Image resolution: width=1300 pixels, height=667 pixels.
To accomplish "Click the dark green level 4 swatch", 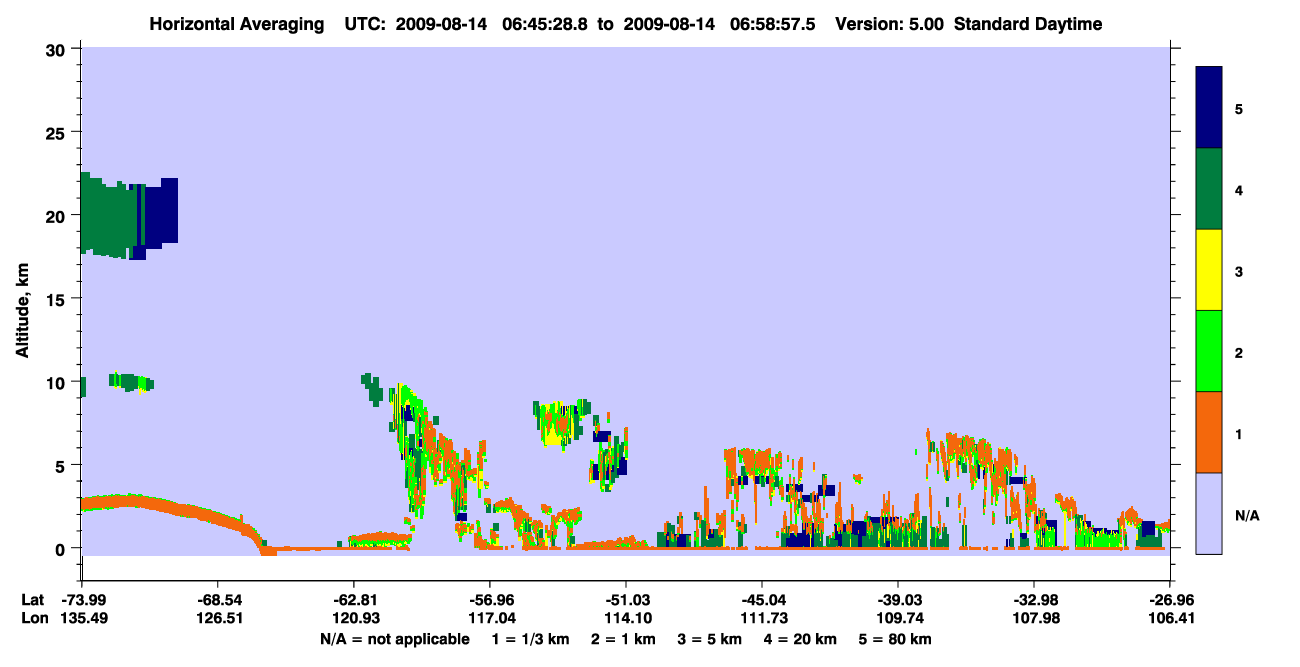I will pyautogui.click(x=1209, y=189).
